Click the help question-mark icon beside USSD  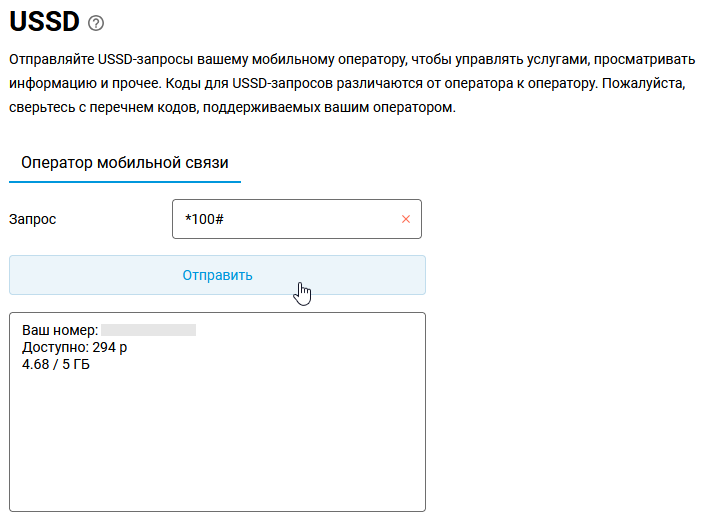click(x=96, y=23)
